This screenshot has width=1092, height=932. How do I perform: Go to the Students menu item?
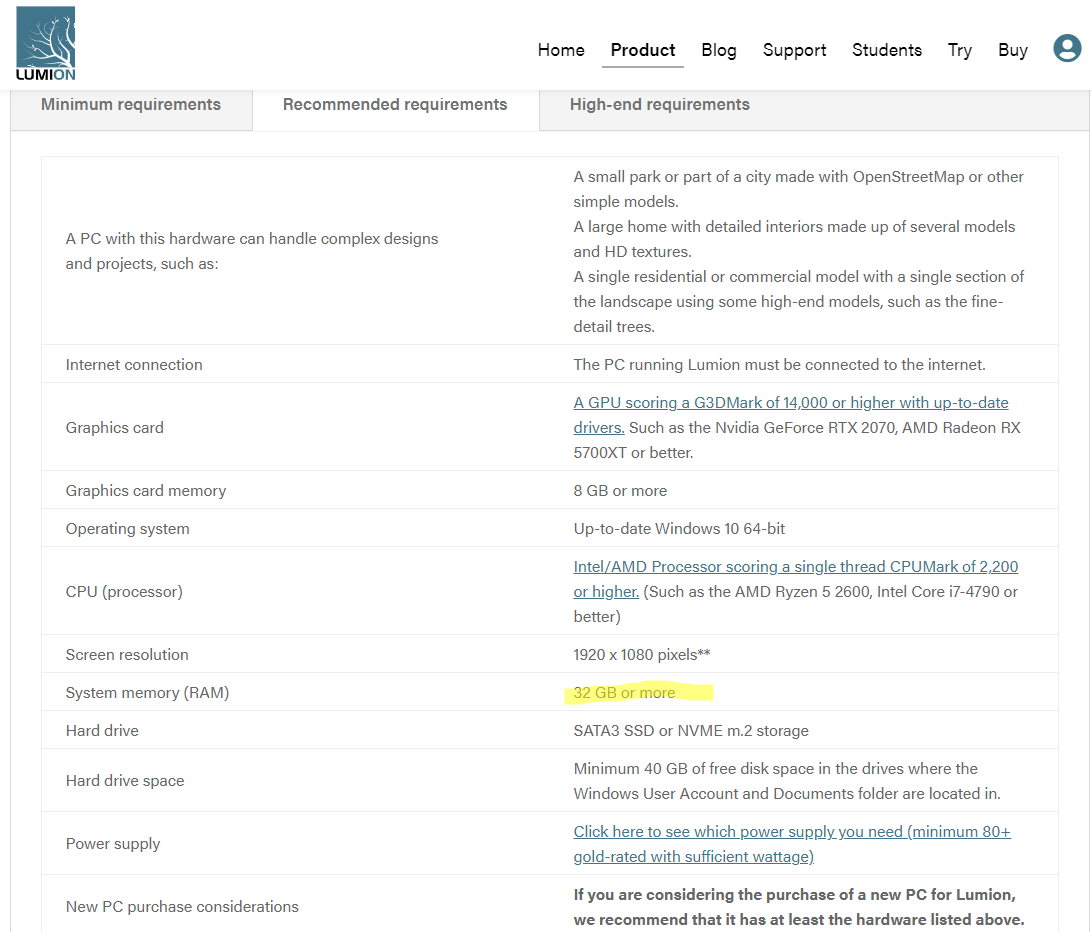887,50
